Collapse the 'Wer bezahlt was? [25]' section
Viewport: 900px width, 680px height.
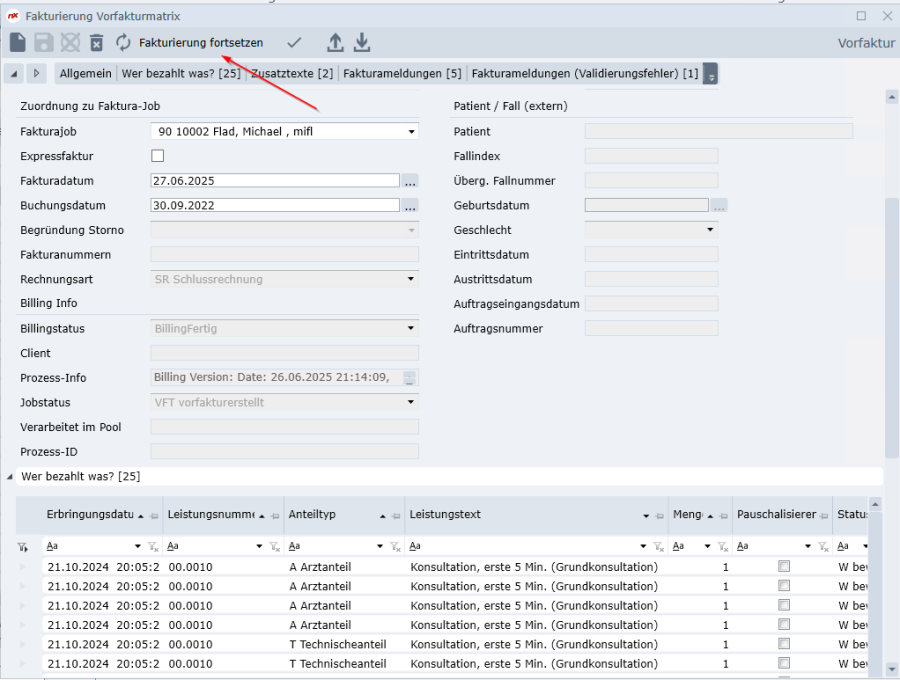(x=11, y=477)
